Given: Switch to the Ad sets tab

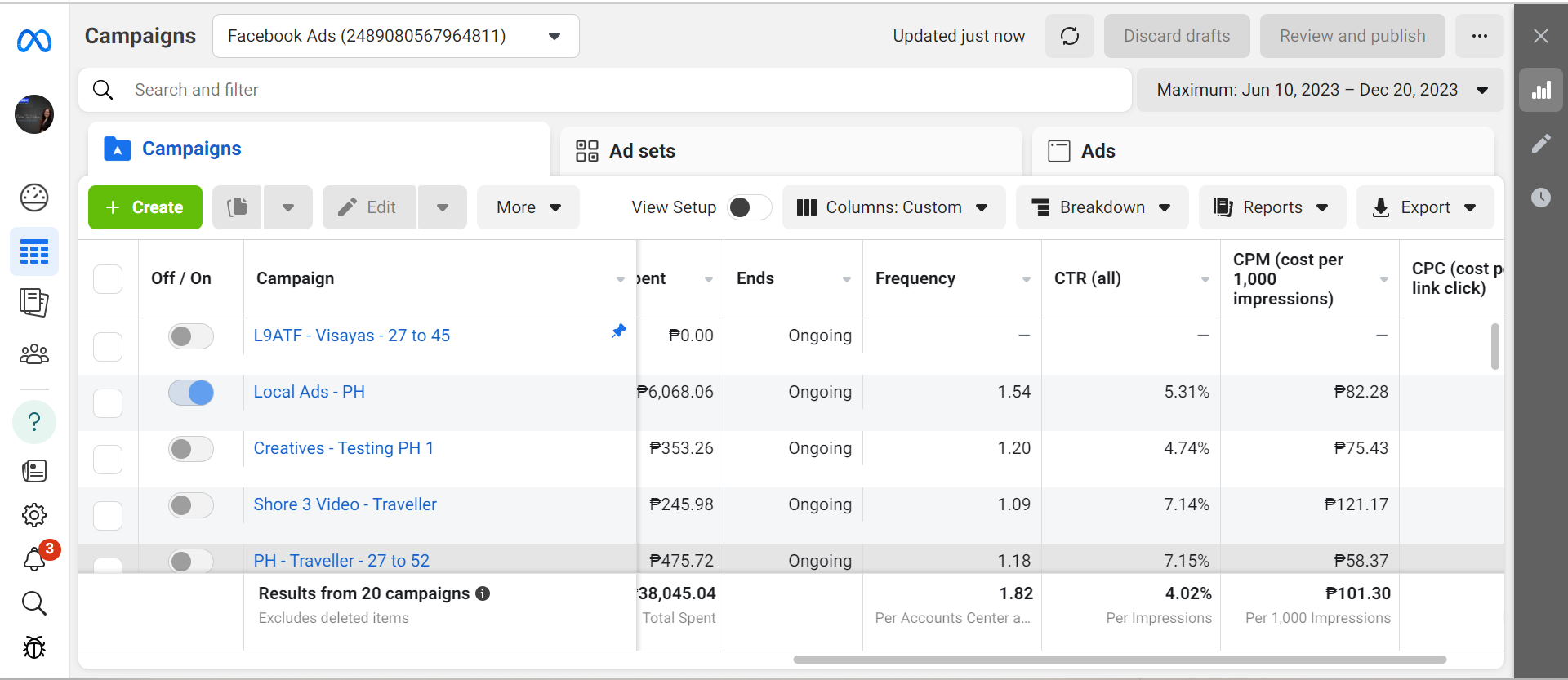Looking at the screenshot, I should 791,151.
